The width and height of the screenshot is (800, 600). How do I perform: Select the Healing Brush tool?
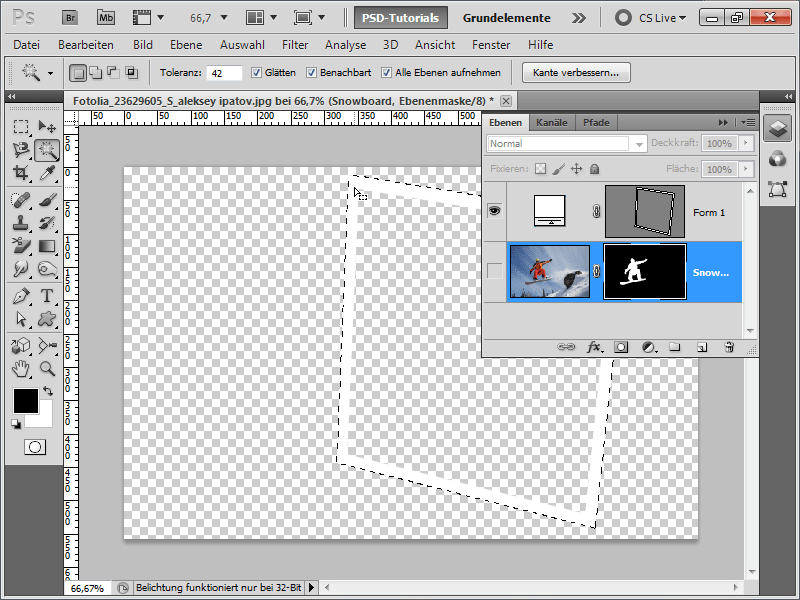[21, 200]
